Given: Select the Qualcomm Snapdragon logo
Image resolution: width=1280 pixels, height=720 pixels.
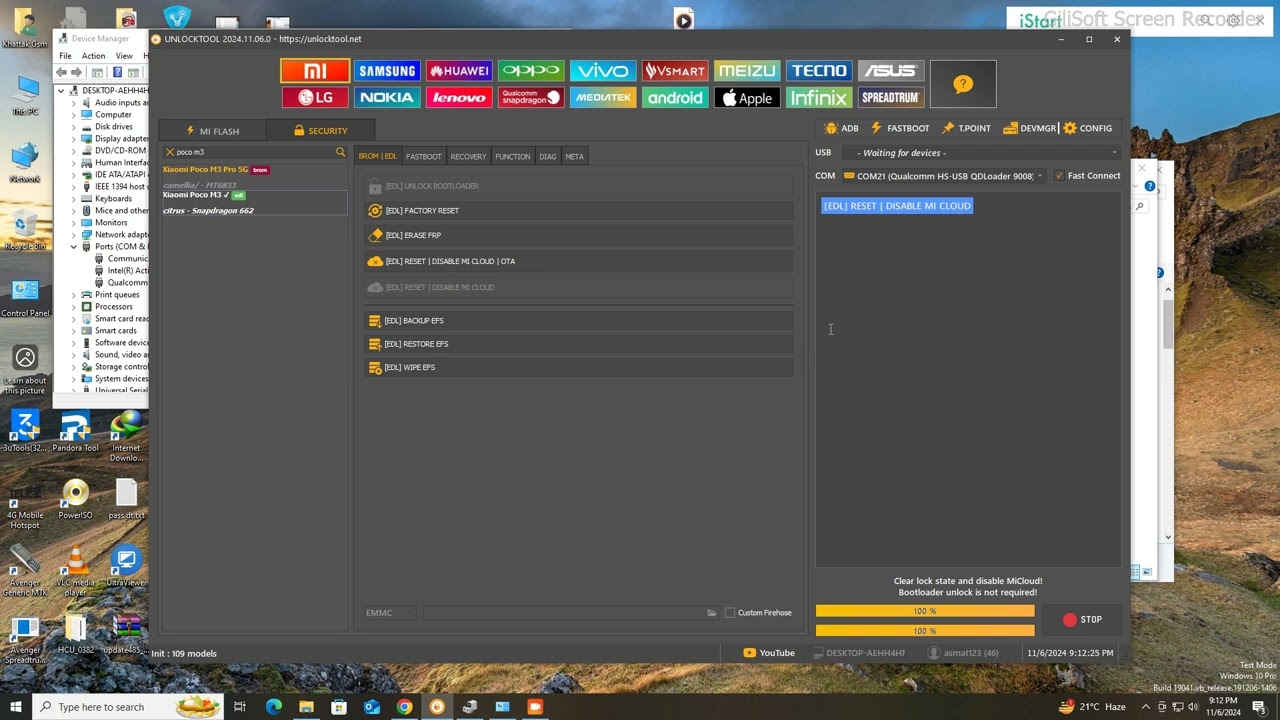Looking at the screenshot, I should pos(531,98).
